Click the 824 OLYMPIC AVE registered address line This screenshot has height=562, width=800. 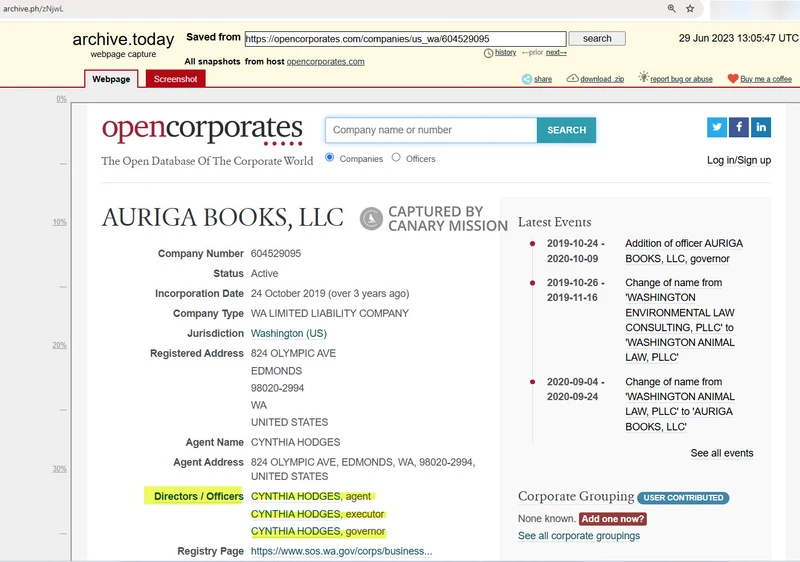click(x=293, y=353)
